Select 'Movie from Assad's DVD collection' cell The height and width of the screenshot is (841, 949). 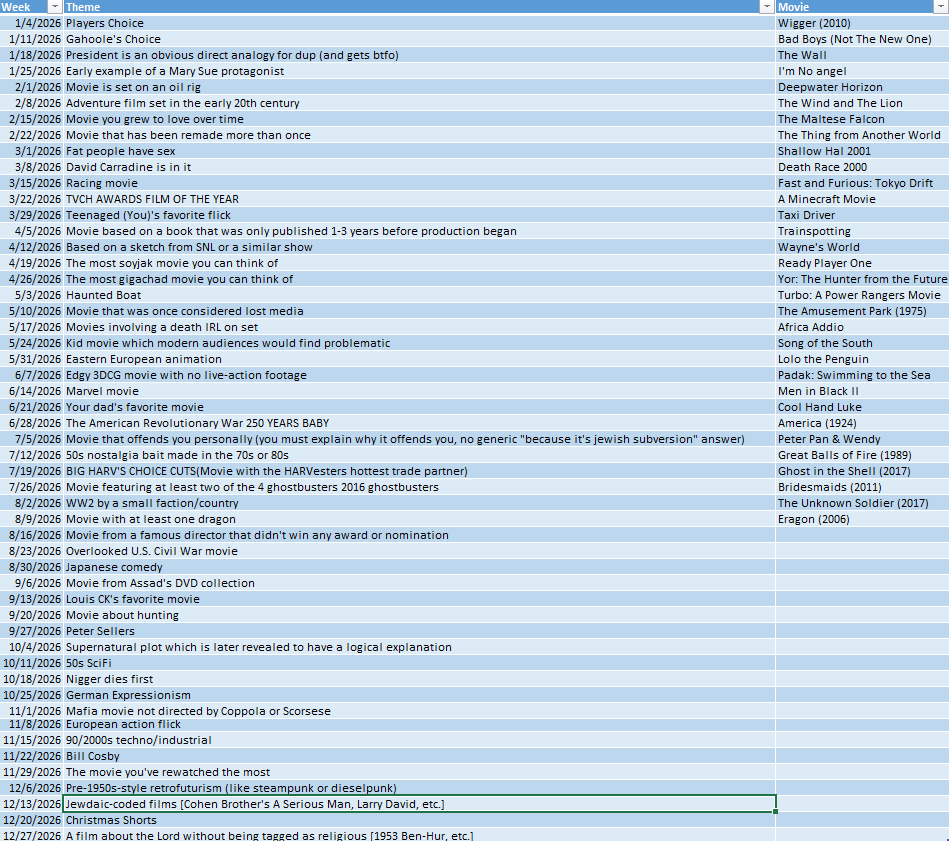coord(419,583)
